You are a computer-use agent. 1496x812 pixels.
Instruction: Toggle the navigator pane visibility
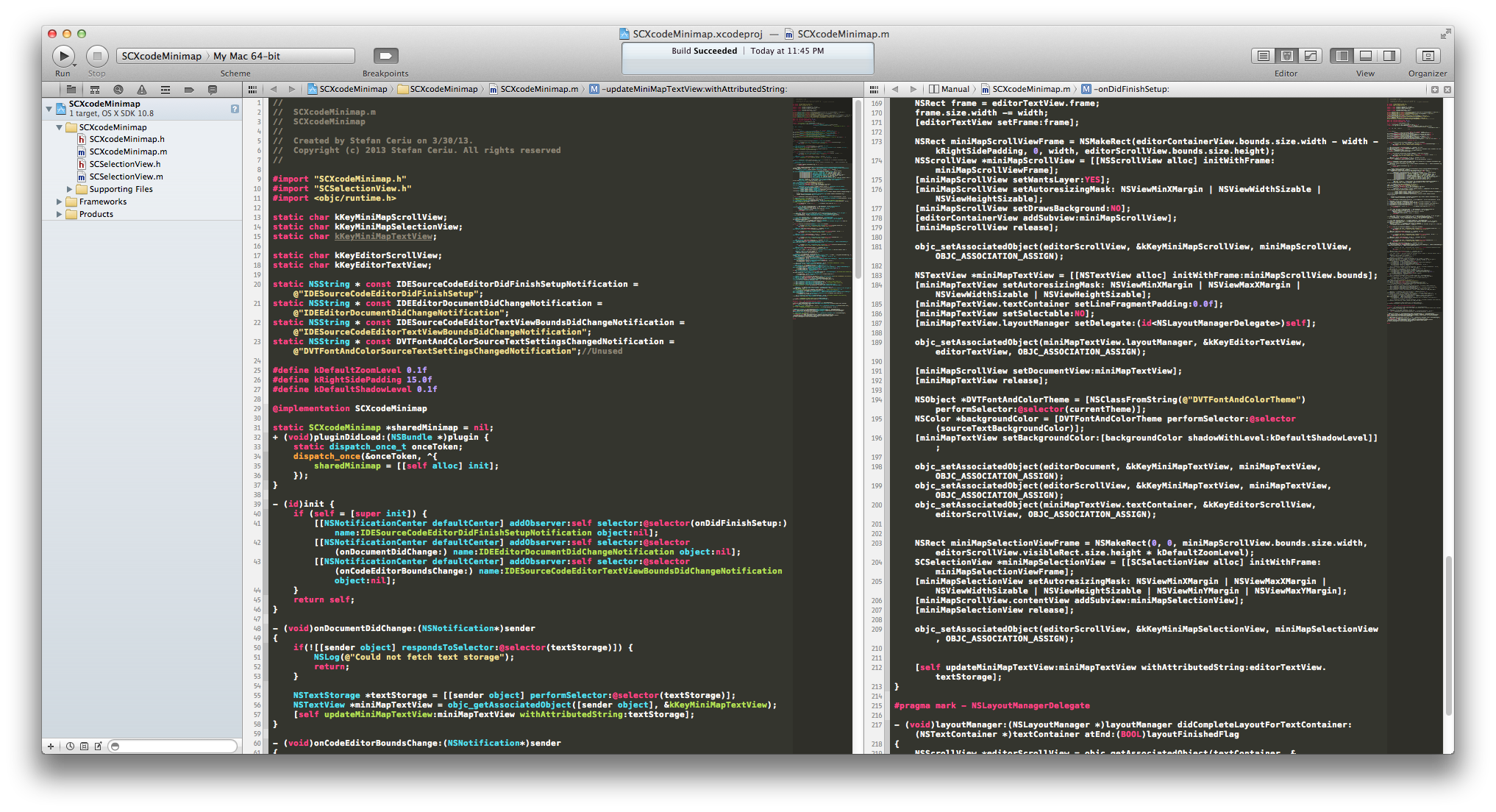click(1342, 56)
